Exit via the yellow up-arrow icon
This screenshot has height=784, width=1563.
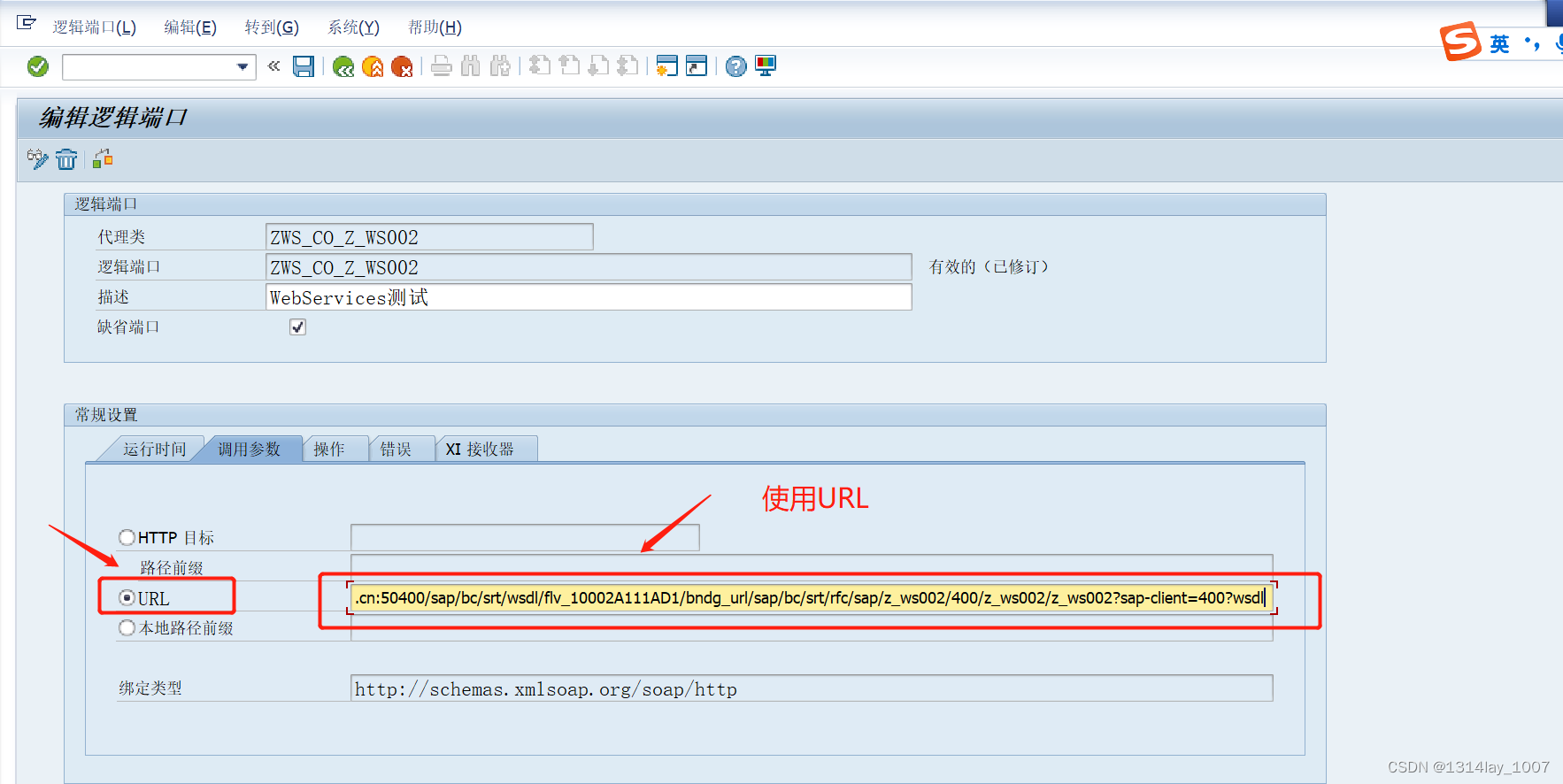pos(373,66)
